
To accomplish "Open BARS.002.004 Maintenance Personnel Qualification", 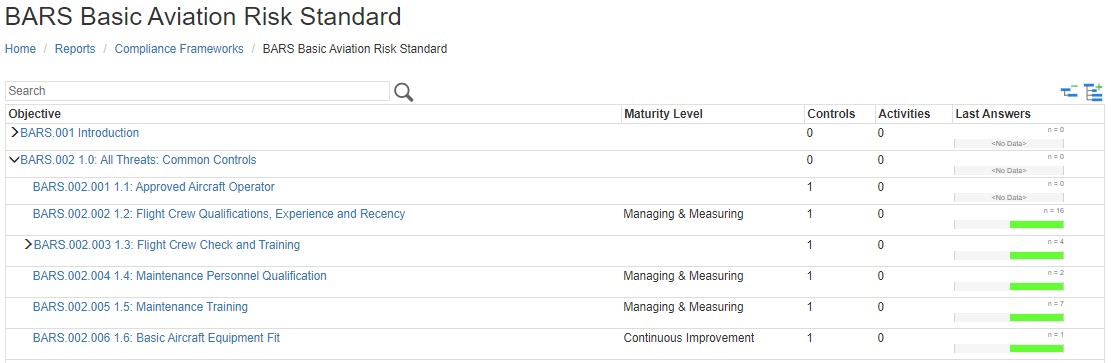I will click(180, 276).
